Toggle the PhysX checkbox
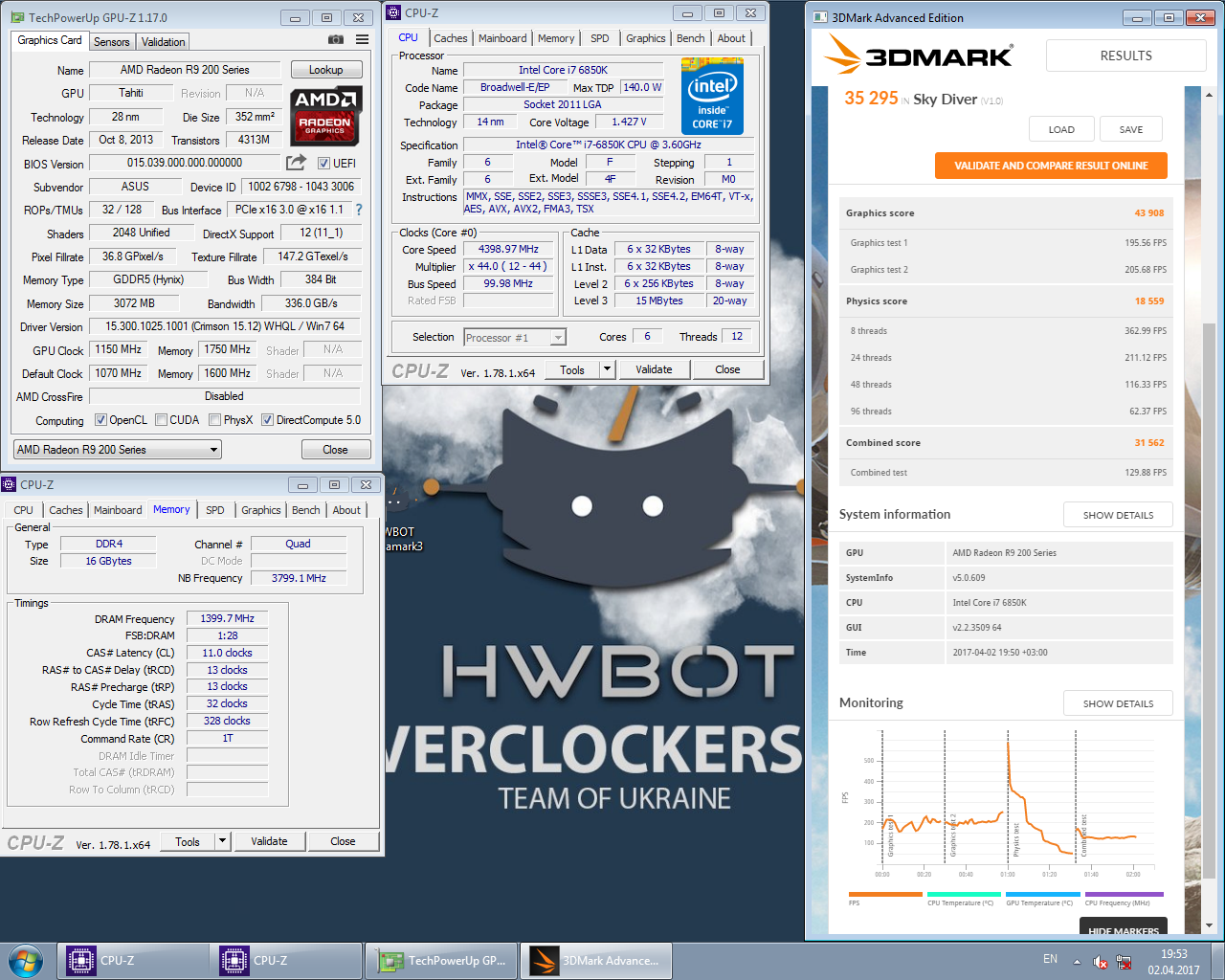Image resolution: width=1225 pixels, height=980 pixels. point(215,419)
